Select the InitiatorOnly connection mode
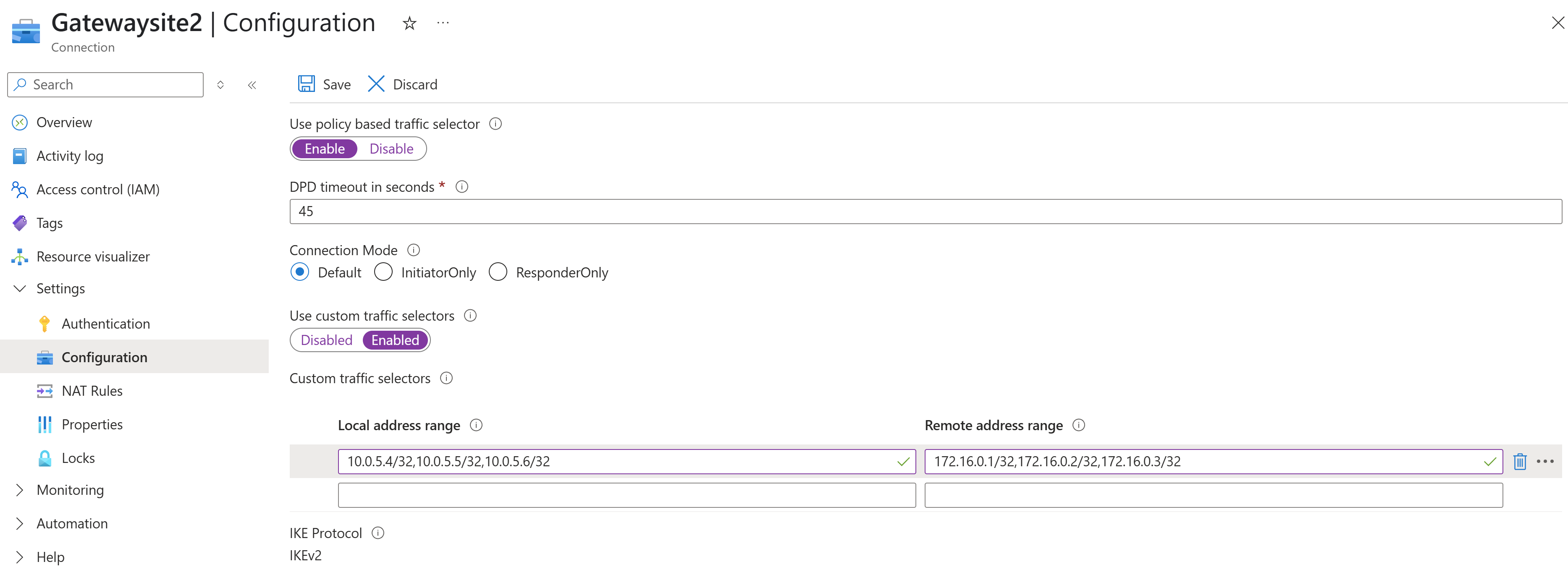The width and height of the screenshot is (1568, 567). pos(383,272)
